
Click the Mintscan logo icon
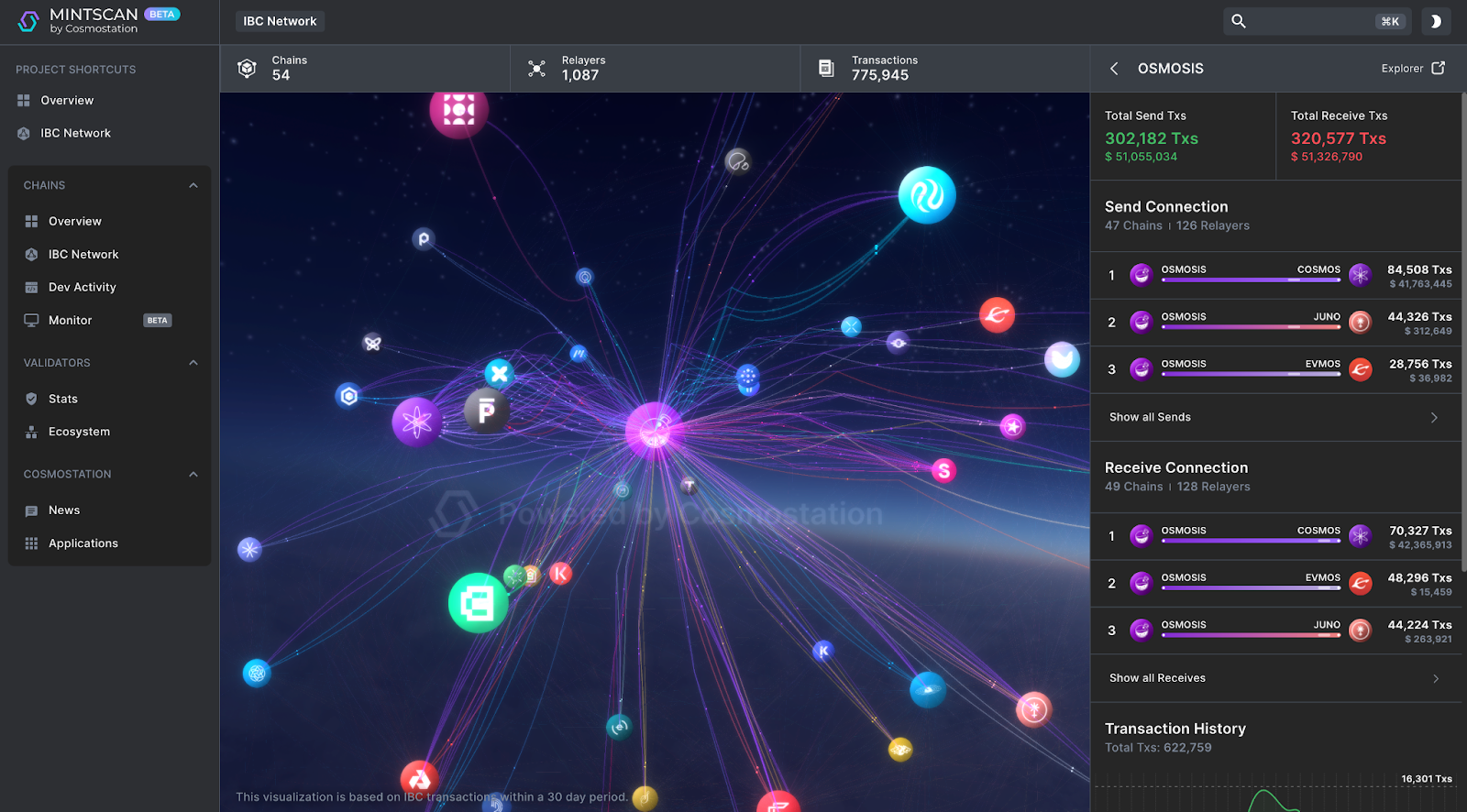[x=28, y=20]
